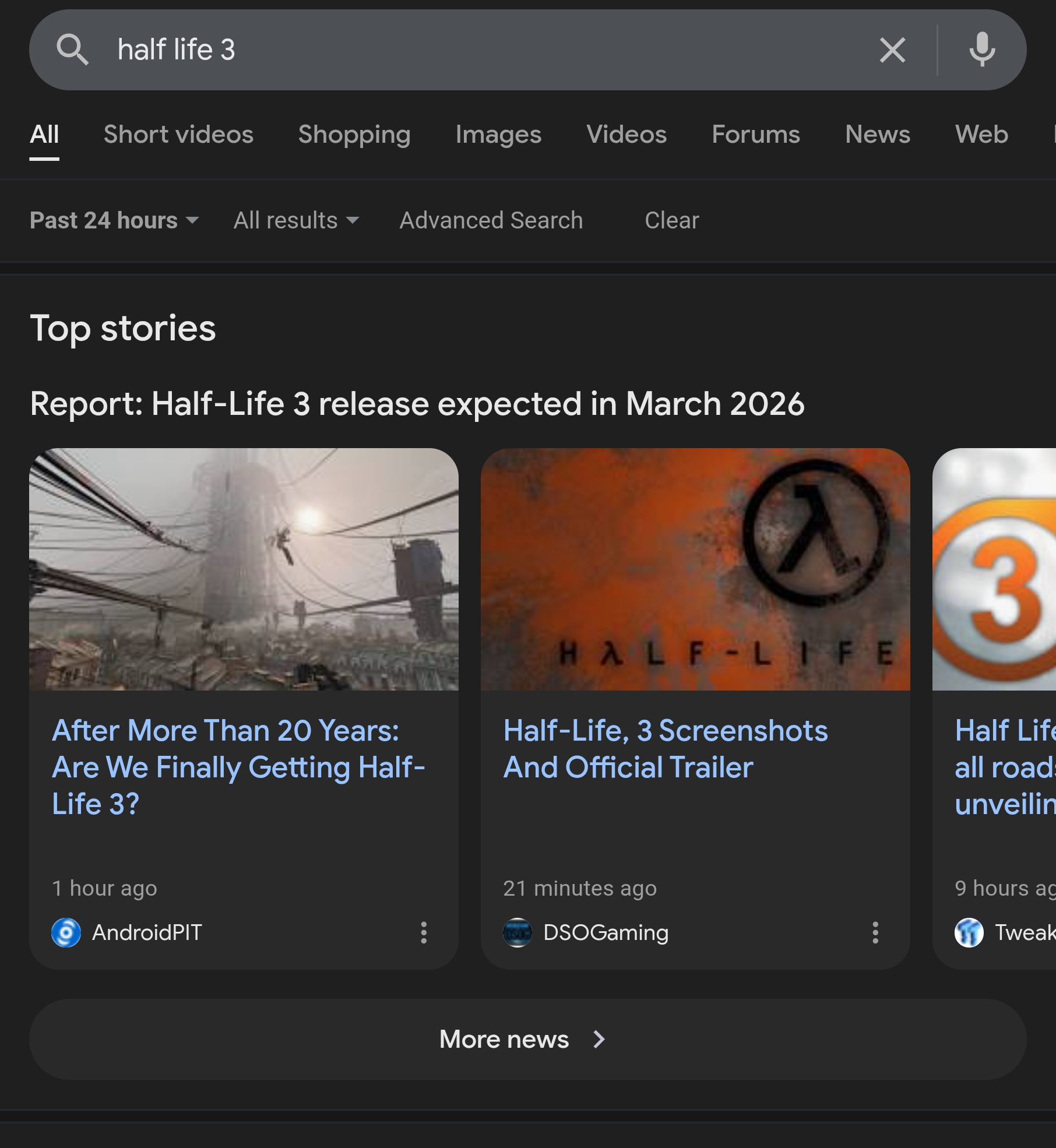
Task: Expand the All results filter dropdown
Action: pos(296,220)
